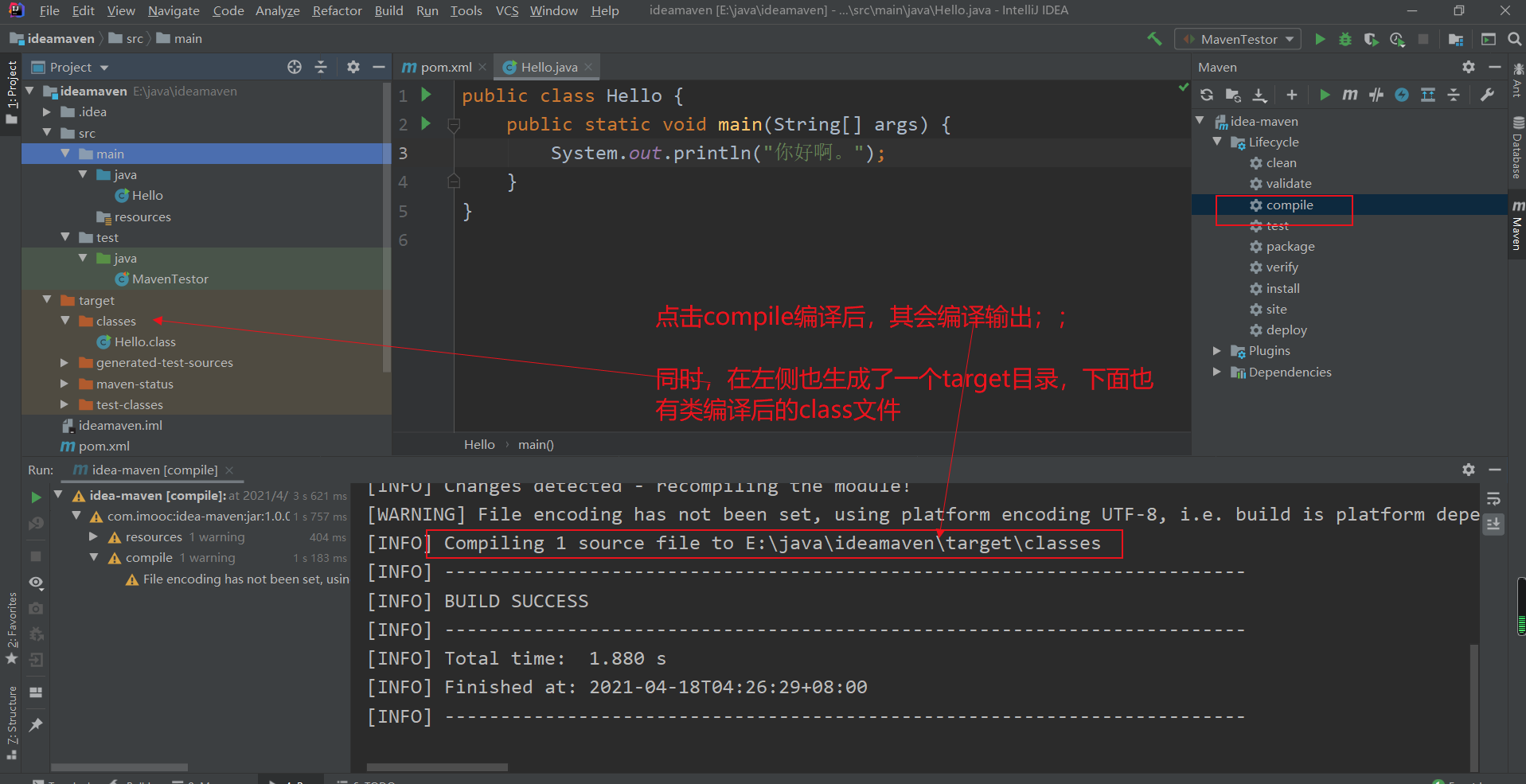The image size is (1526, 784).
Task: Pin the Run tab with pin icon
Action: [x=36, y=724]
